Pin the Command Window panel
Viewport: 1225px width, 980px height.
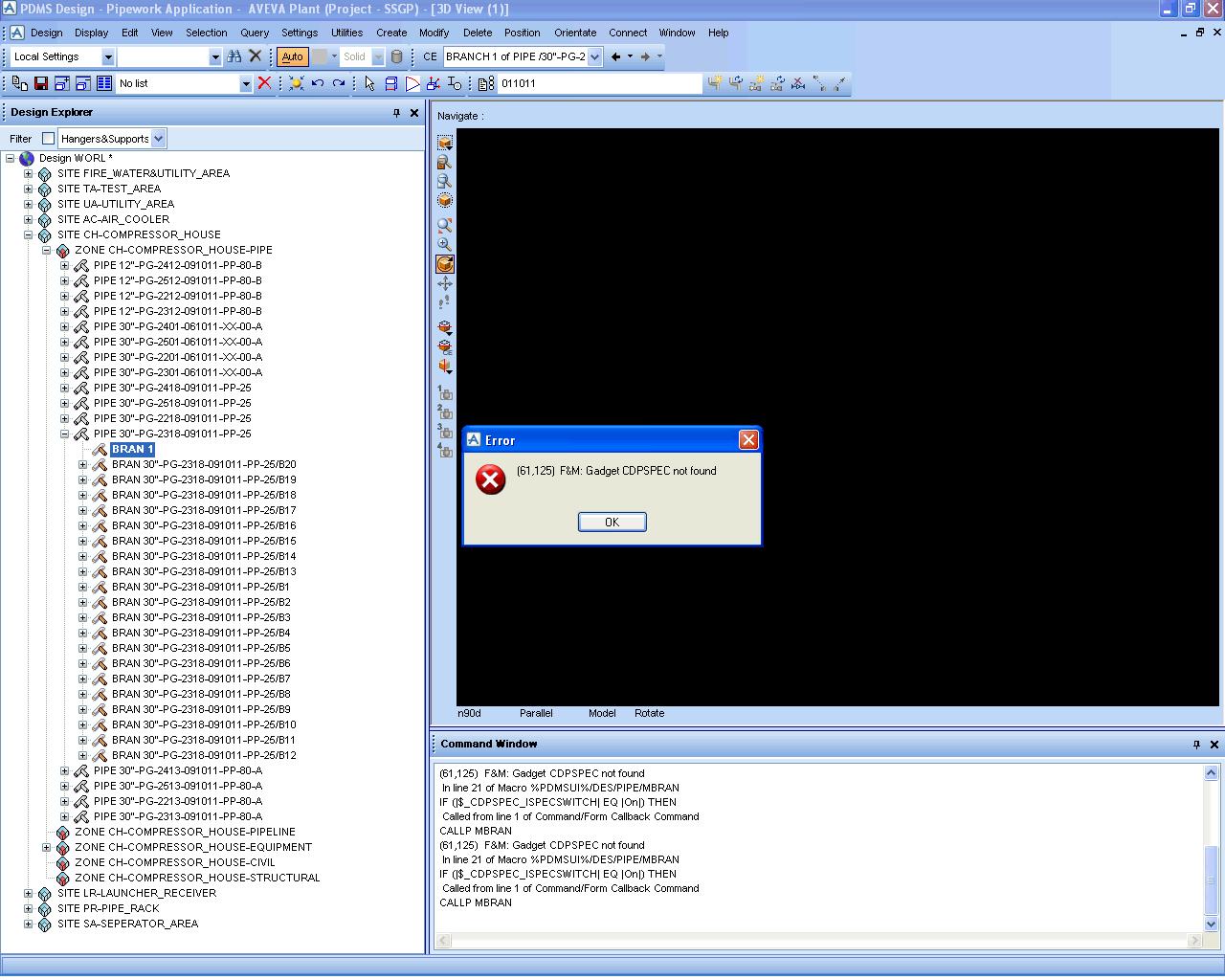click(x=1196, y=744)
